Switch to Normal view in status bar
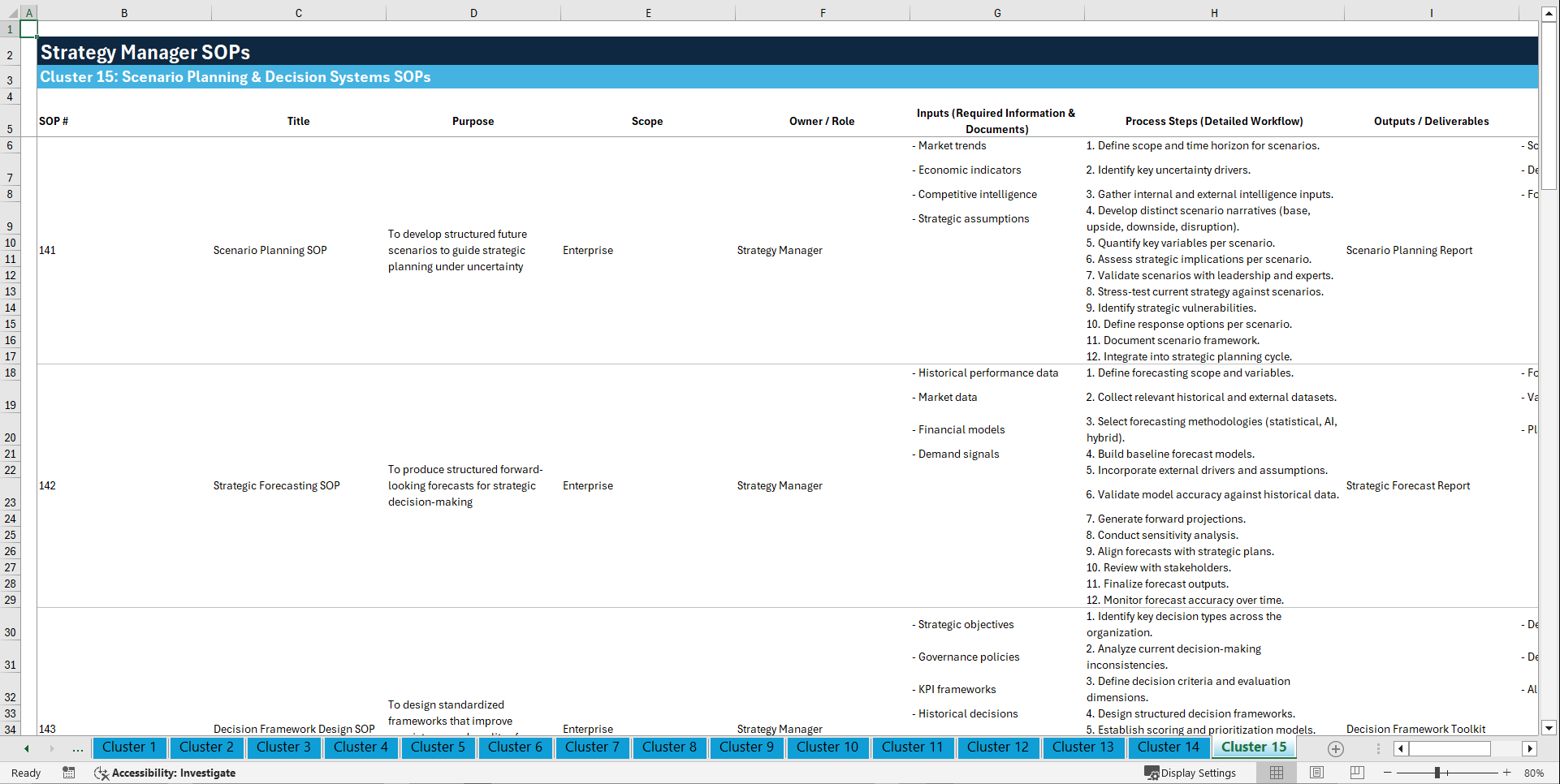 tap(1276, 773)
